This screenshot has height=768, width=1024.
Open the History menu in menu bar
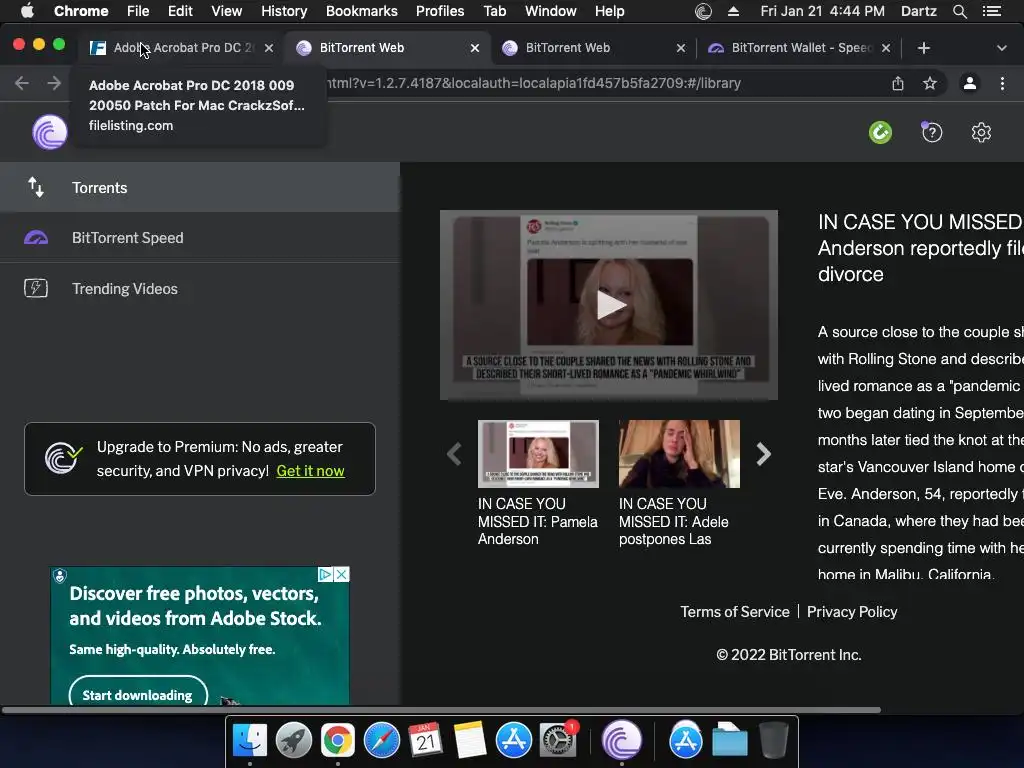click(283, 11)
